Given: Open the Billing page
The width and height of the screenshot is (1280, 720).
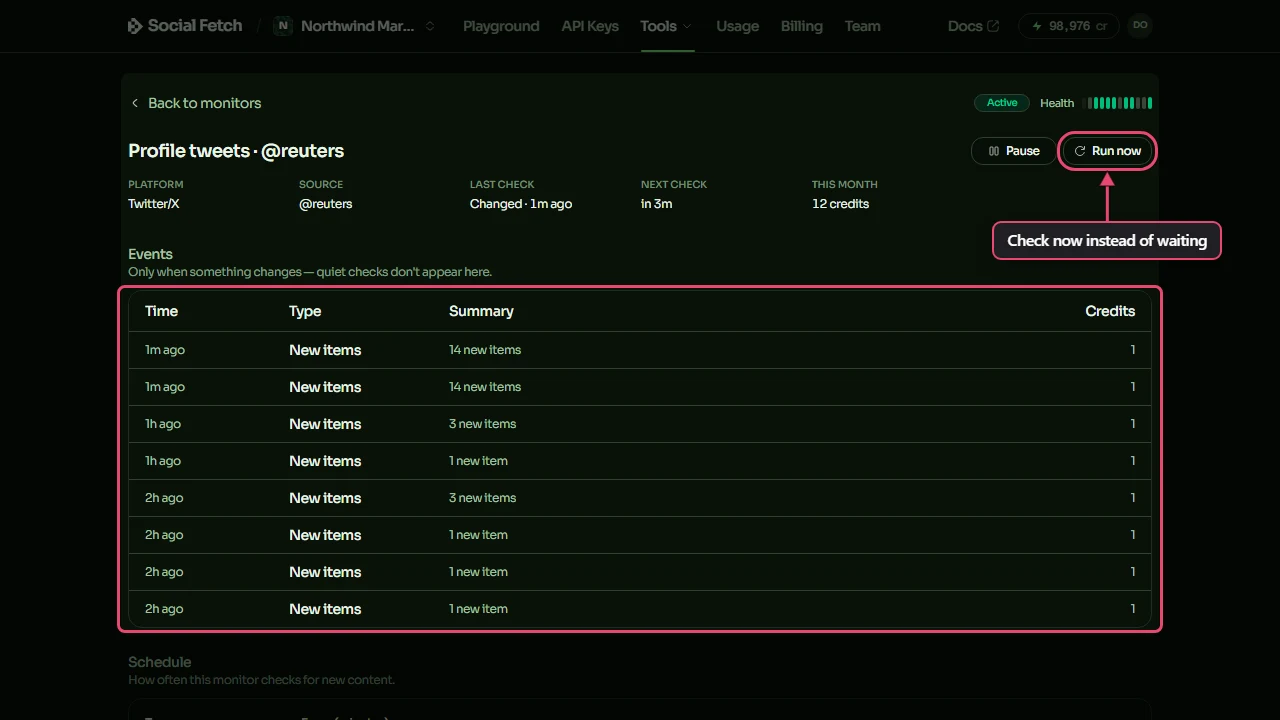Looking at the screenshot, I should tap(801, 26).
